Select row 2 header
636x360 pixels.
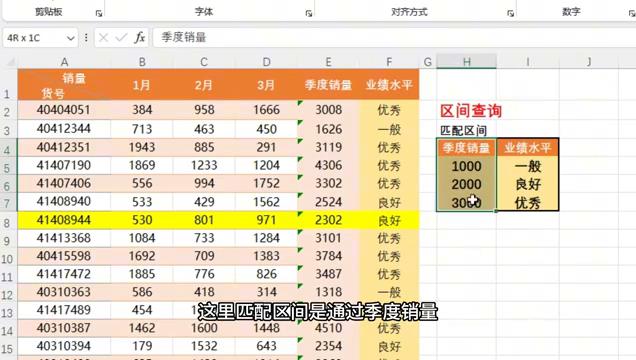coord(9,111)
